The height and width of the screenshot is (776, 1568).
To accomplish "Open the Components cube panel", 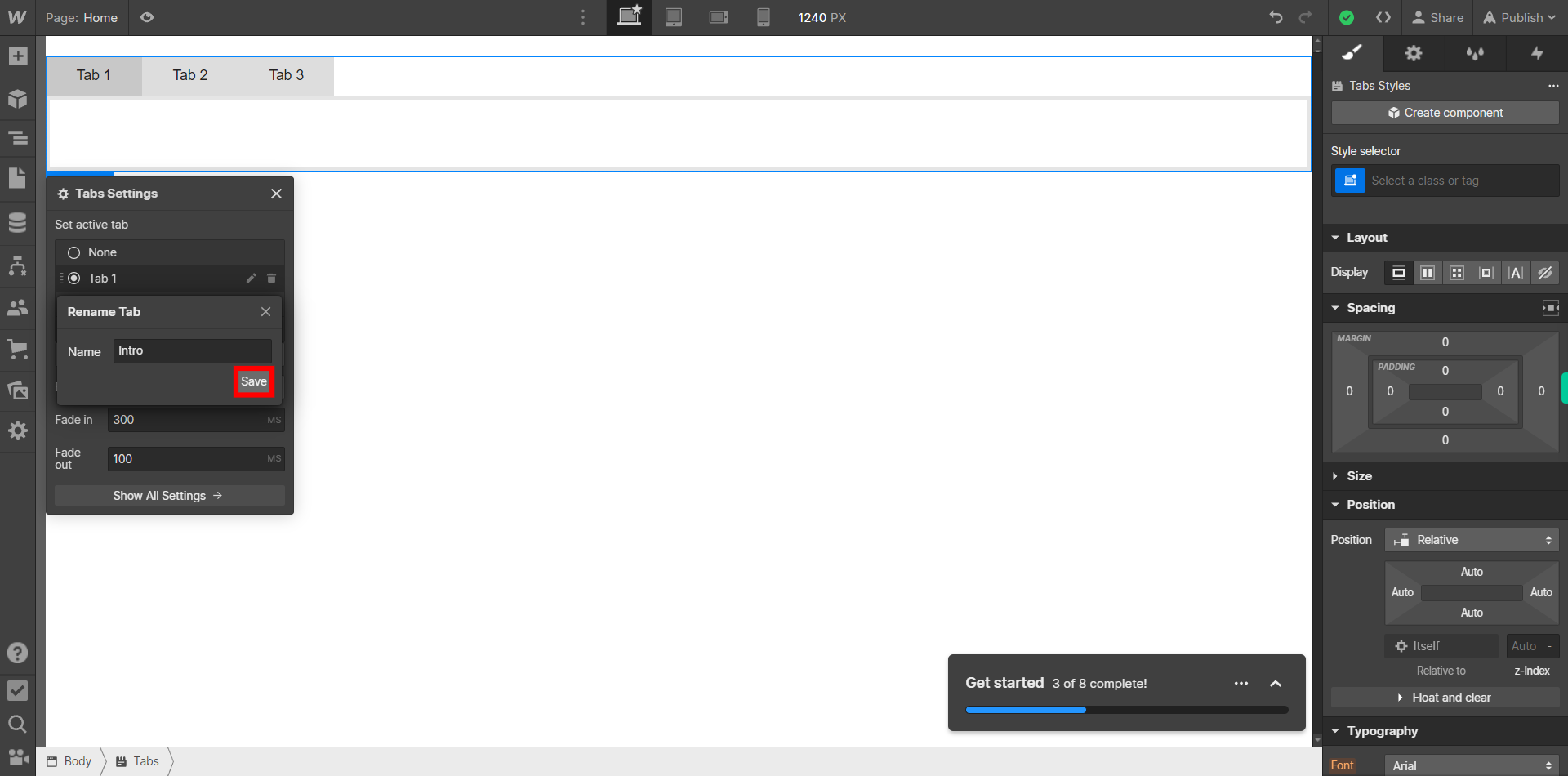I will (x=18, y=99).
